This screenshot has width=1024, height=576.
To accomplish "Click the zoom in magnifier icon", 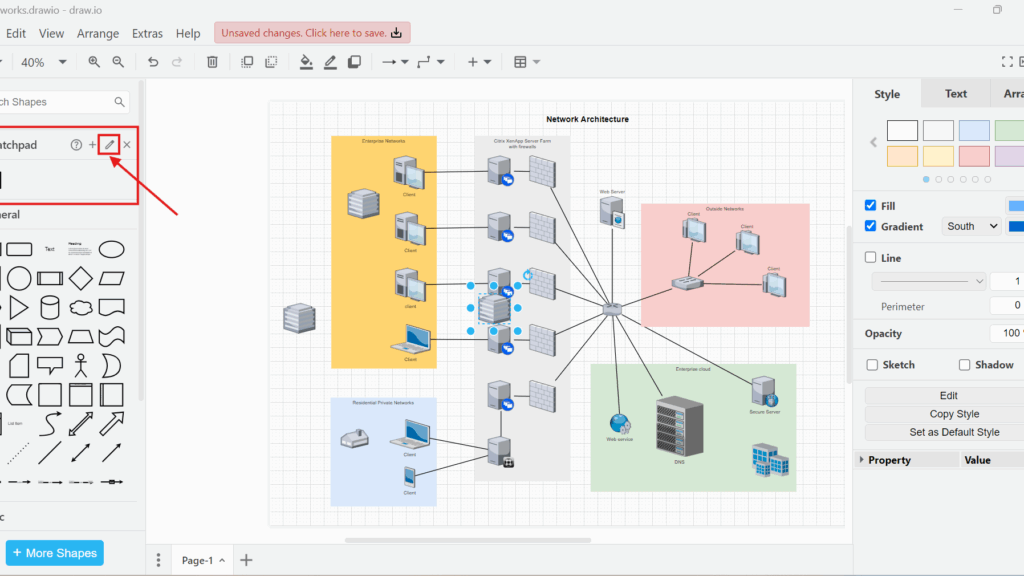I will (x=94, y=62).
